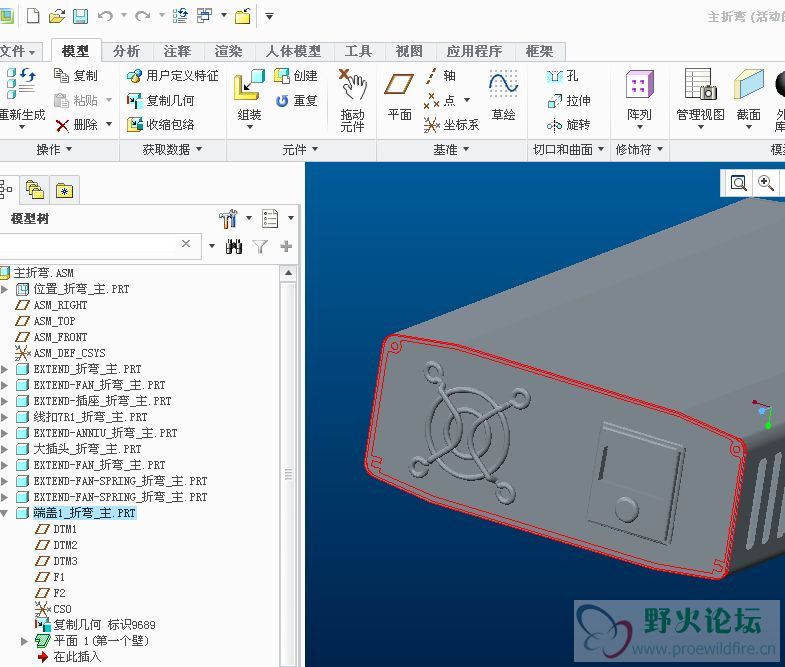785x667 pixels.
Task: Open 管理视图 view manager
Action: 700,95
